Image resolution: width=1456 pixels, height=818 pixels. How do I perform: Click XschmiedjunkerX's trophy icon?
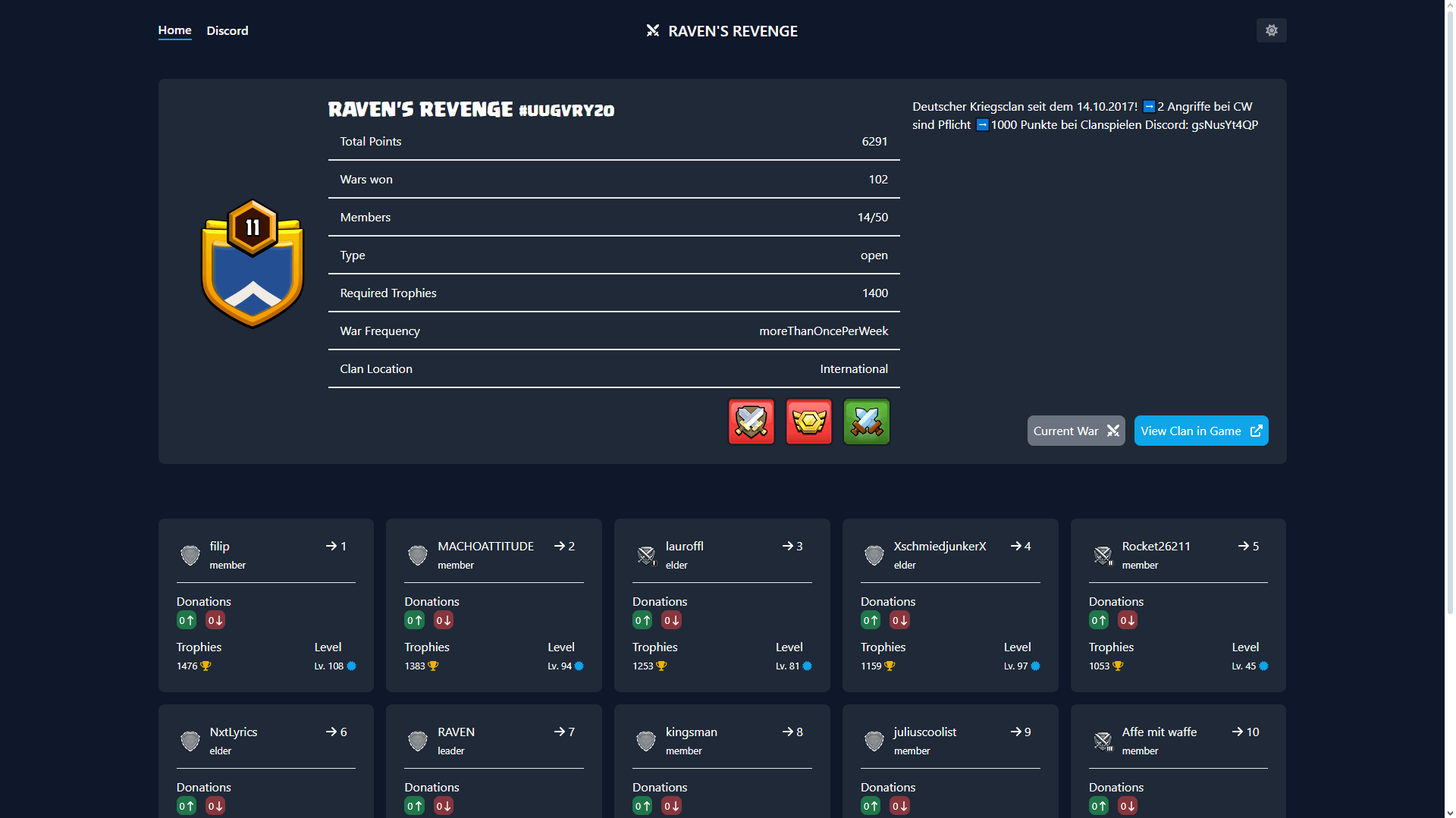point(890,666)
